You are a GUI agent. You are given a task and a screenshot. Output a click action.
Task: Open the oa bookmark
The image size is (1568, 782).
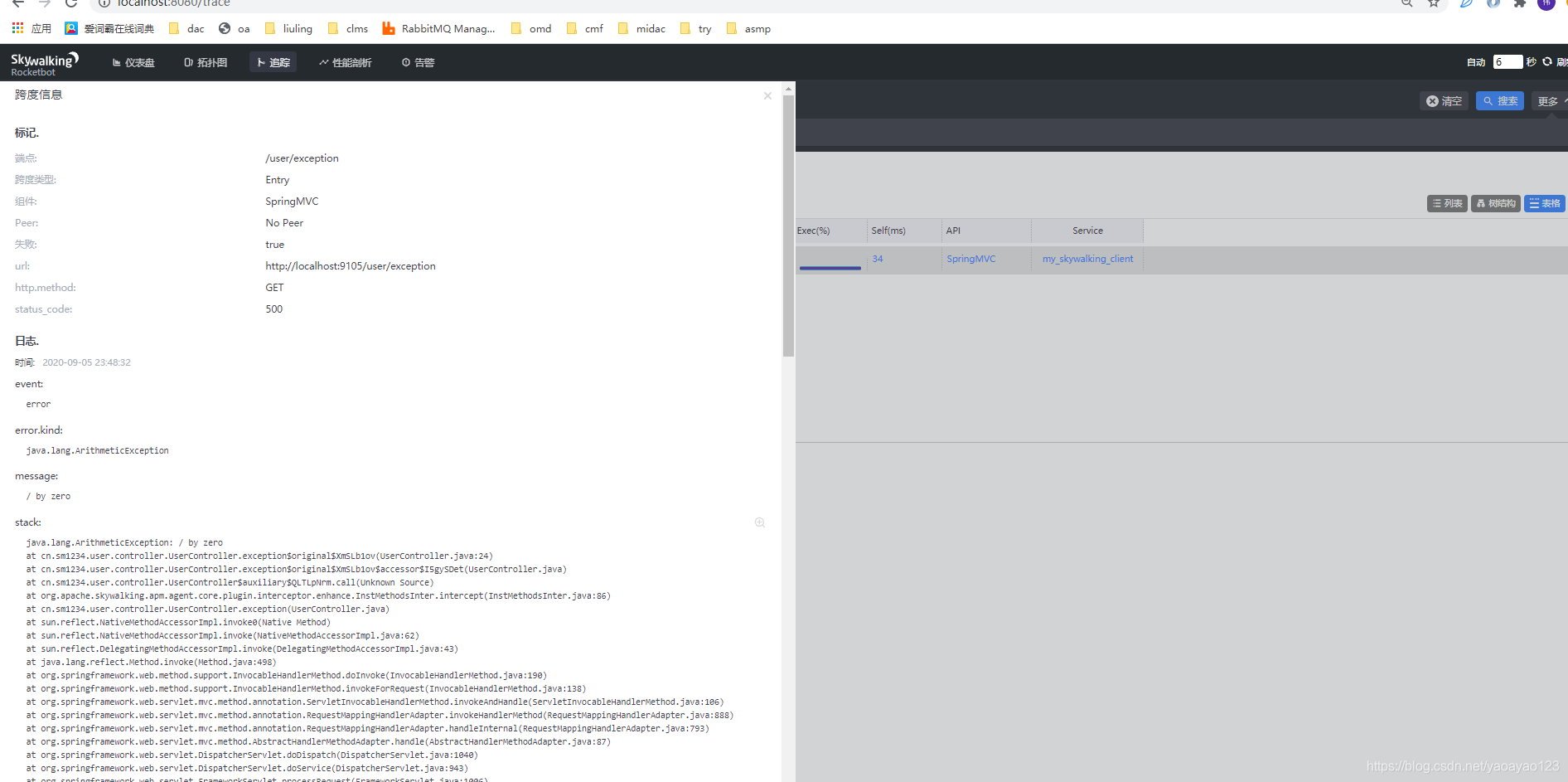235,28
